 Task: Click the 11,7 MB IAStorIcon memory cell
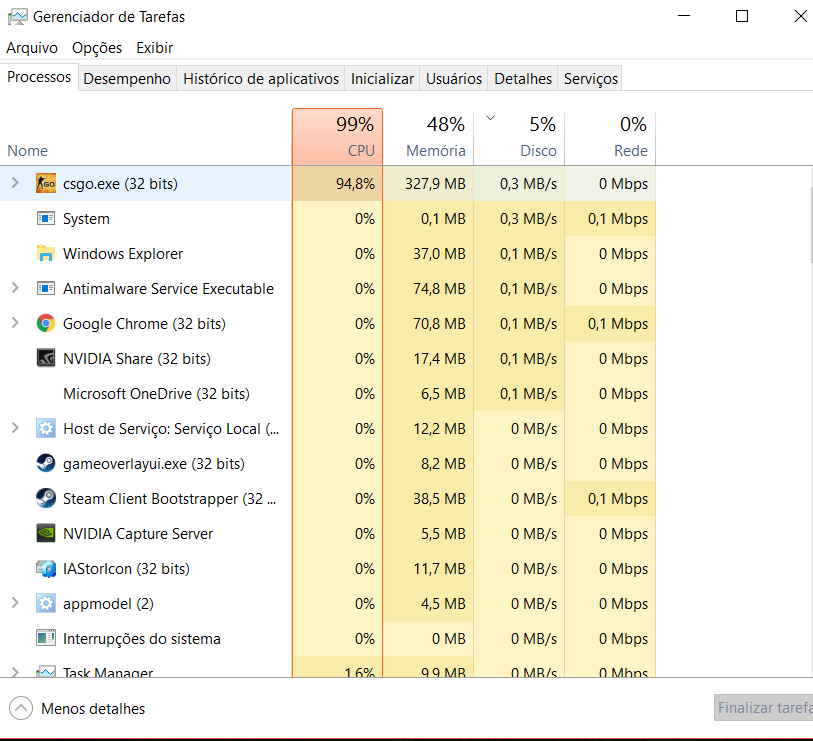tap(428, 568)
